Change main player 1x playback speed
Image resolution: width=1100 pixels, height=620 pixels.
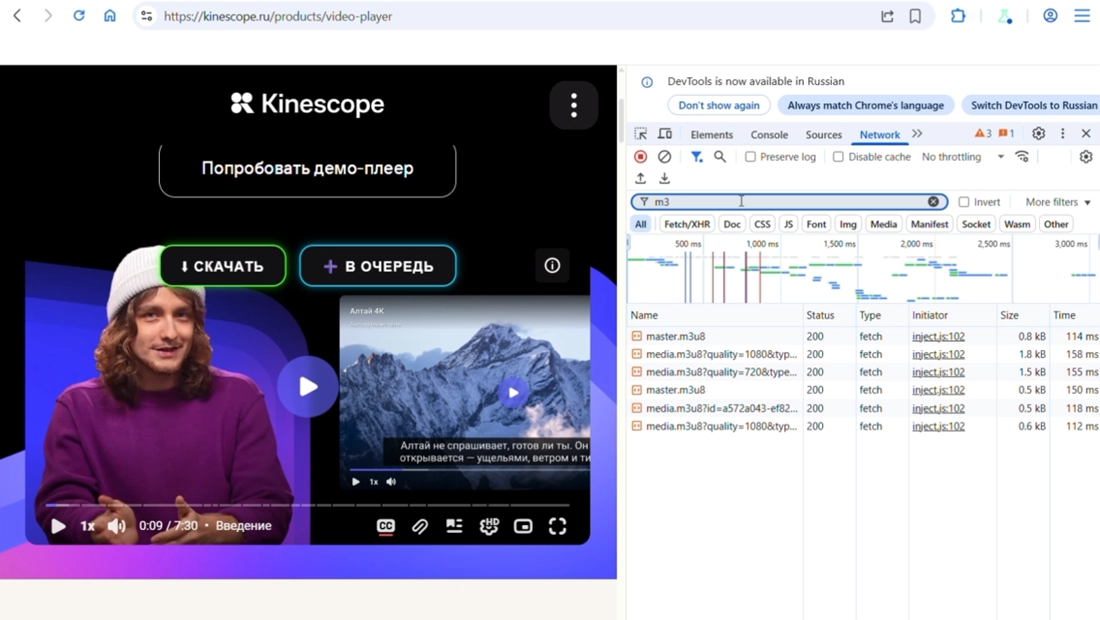[x=88, y=526]
